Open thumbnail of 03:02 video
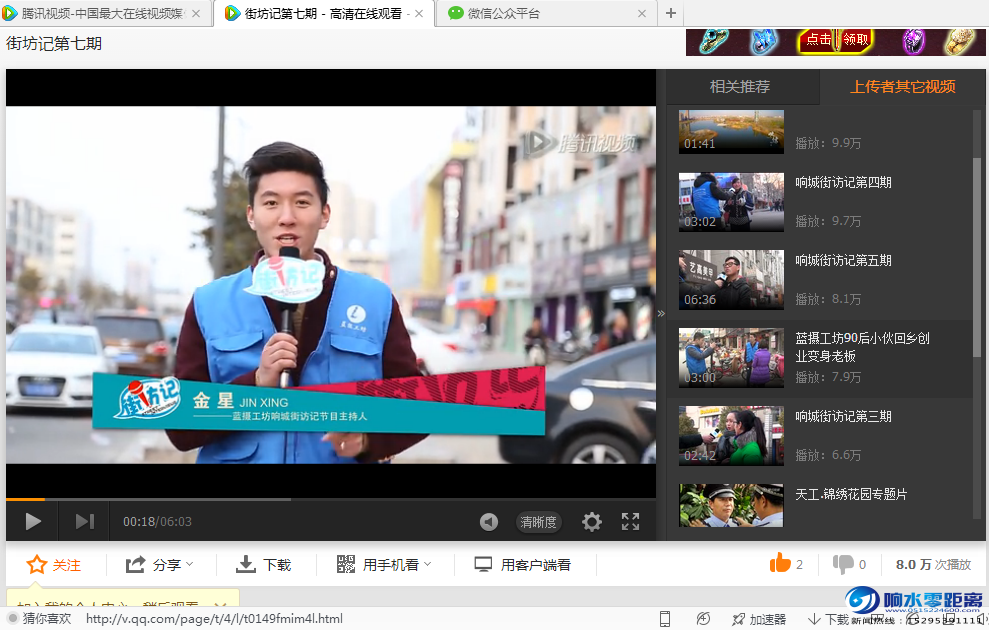Screen dimensions: 989x630 click(x=731, y=202)
